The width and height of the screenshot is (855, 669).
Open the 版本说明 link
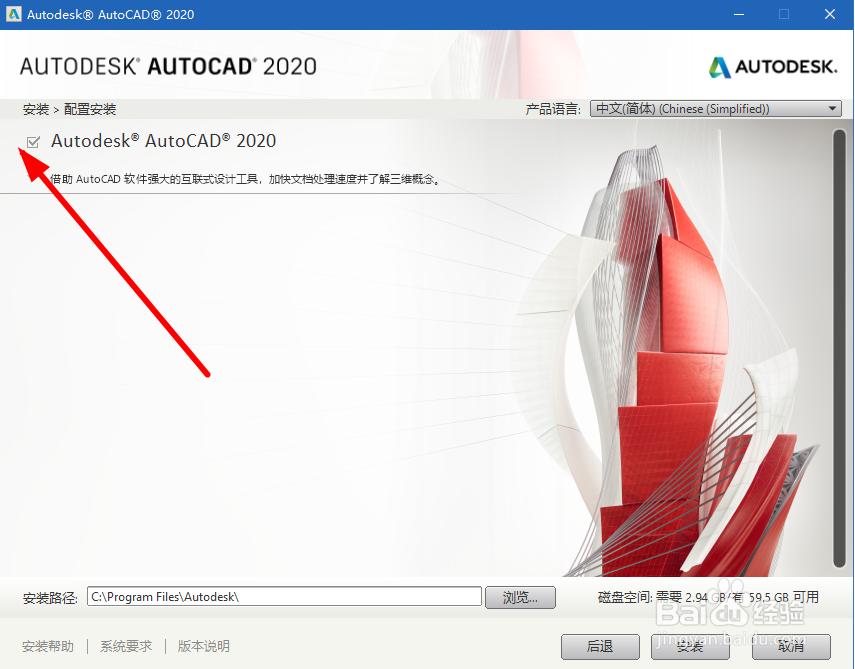pyautogui.click(x=203, y=646)
